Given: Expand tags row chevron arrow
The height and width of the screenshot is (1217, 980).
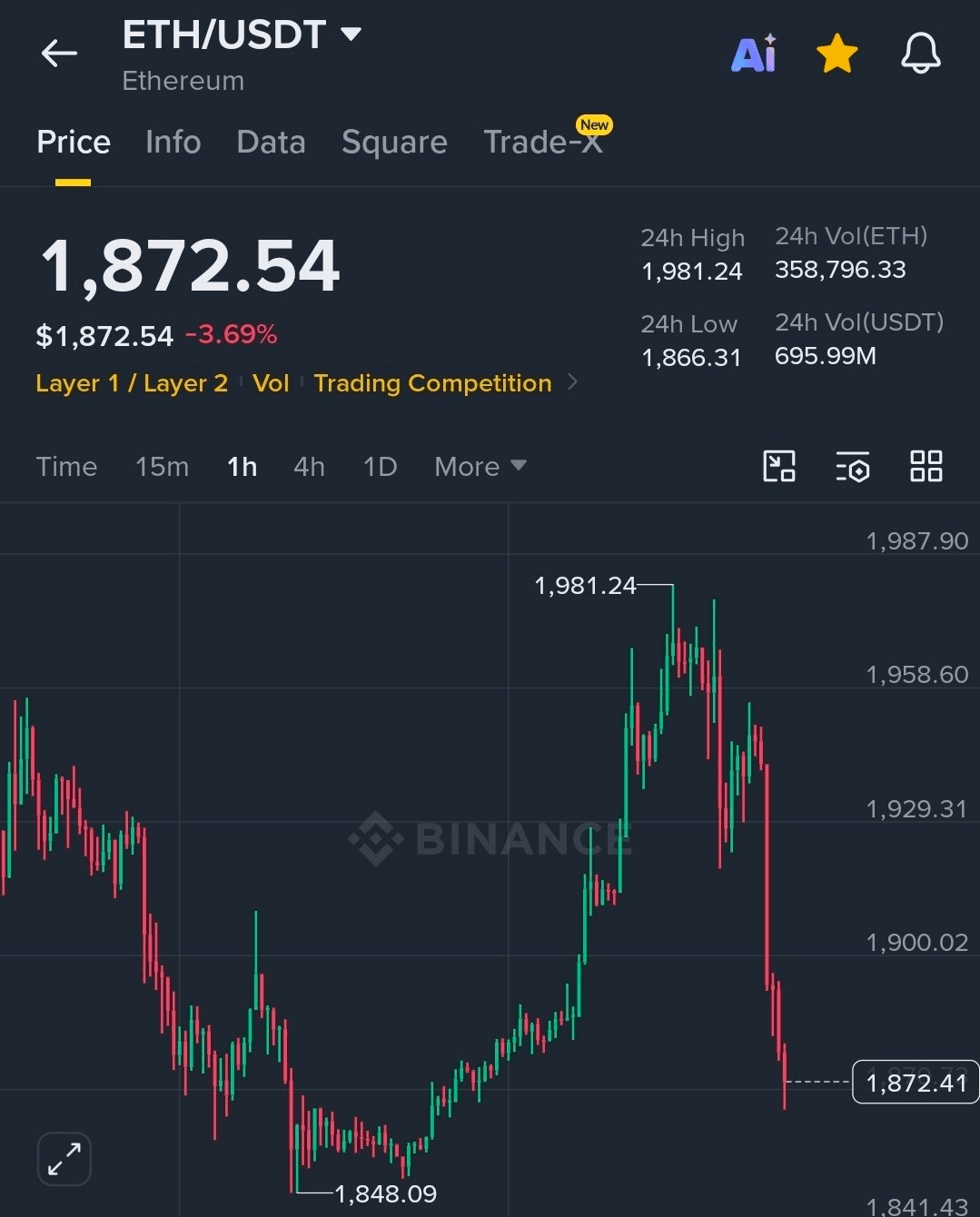Looking at the screenshot, I should click(x=572, y=382).
